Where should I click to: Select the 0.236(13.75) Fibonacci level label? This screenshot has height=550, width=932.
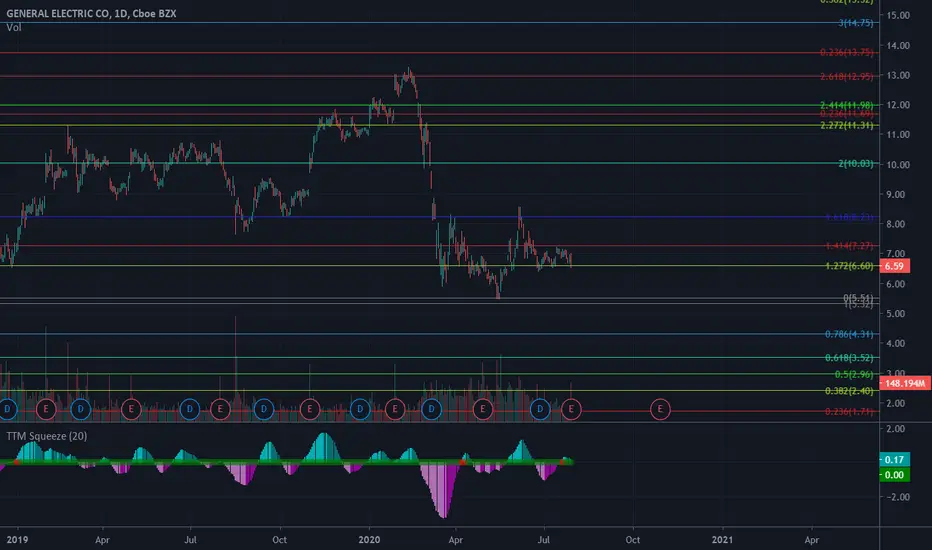(x=846, y=52)
